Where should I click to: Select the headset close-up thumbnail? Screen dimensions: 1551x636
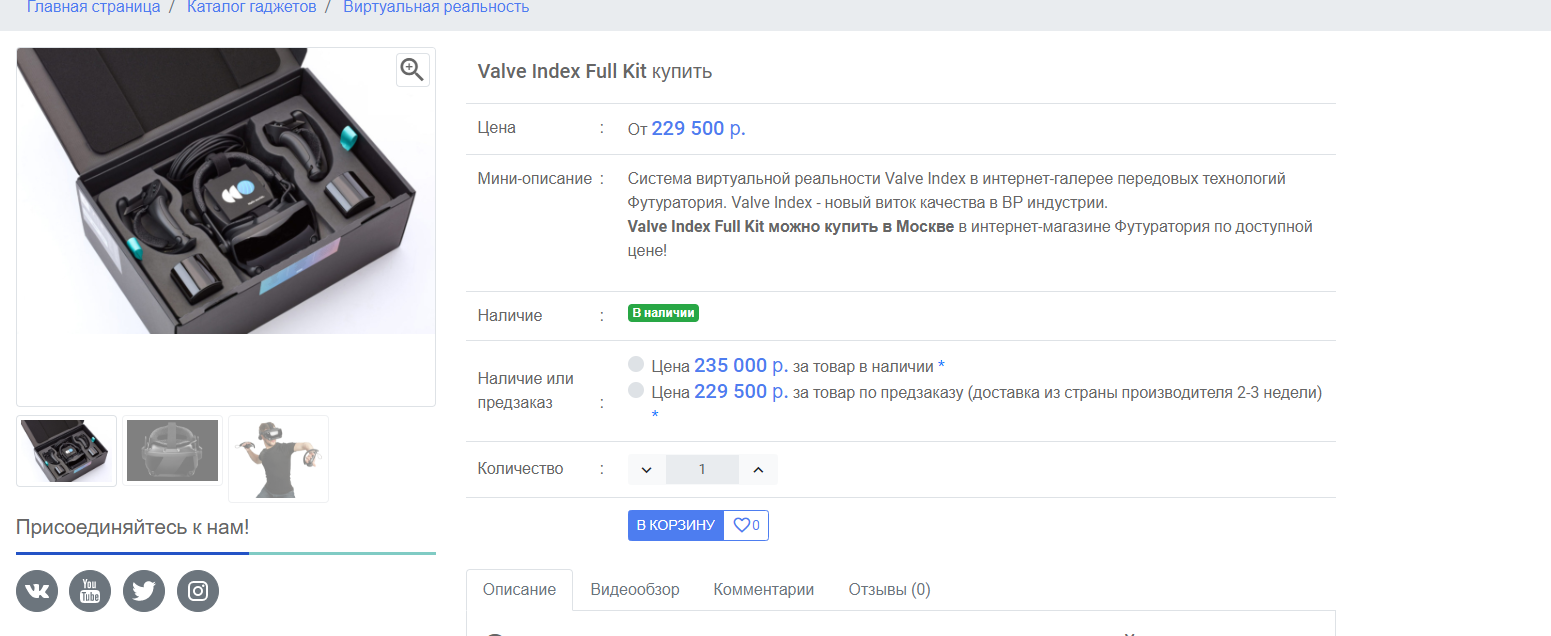point(172,451)
